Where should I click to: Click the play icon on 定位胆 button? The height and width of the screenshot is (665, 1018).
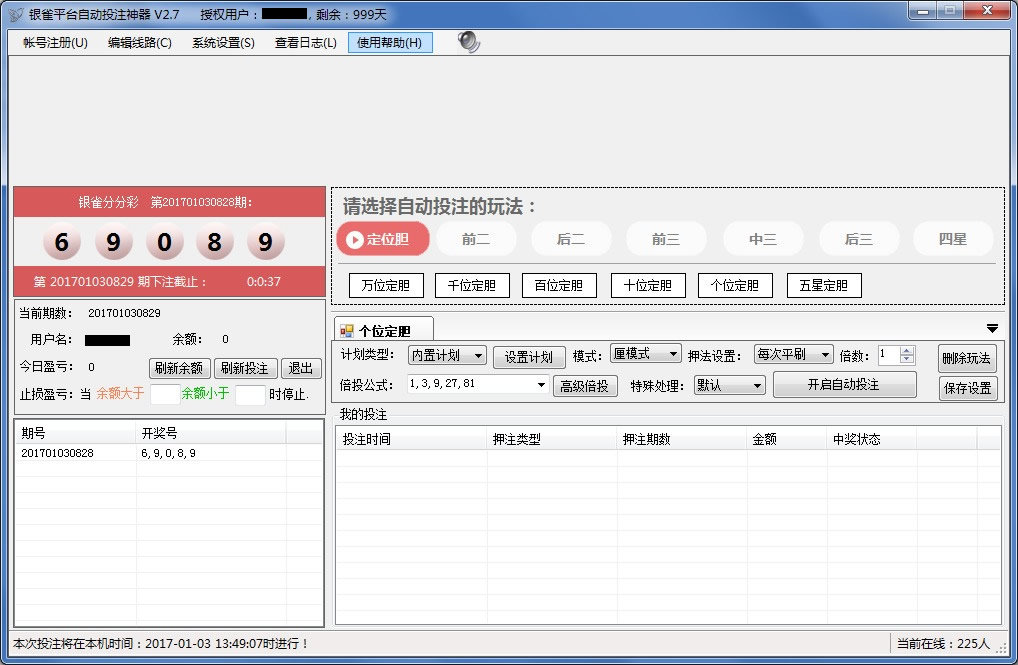click(354, 239)
